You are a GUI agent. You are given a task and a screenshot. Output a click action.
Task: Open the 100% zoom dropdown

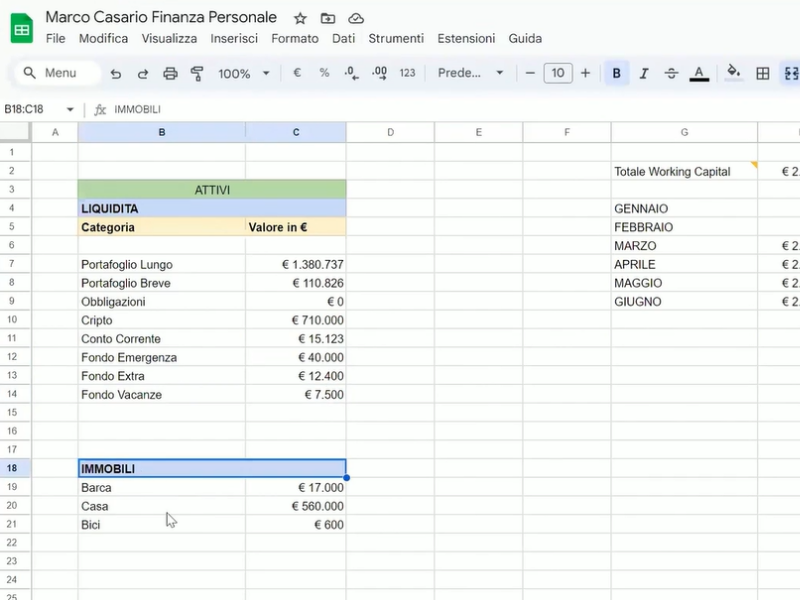[244, 73]
